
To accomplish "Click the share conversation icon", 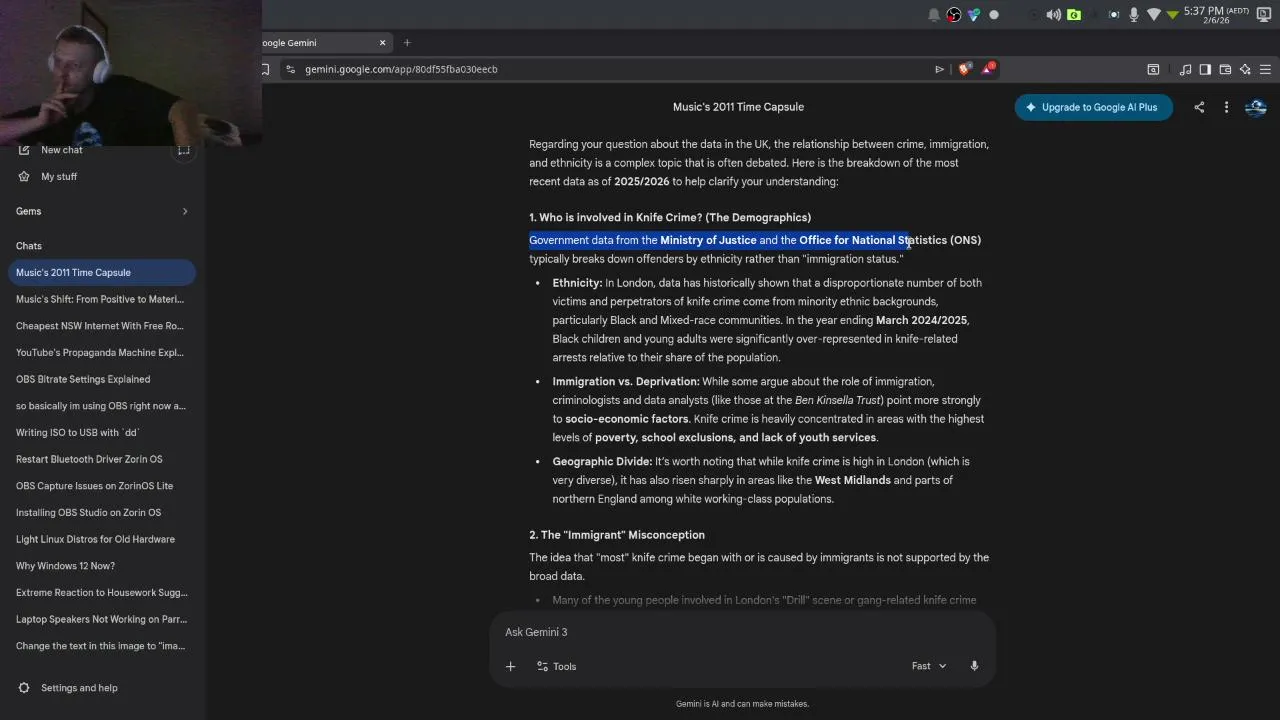I will 1199,107.
